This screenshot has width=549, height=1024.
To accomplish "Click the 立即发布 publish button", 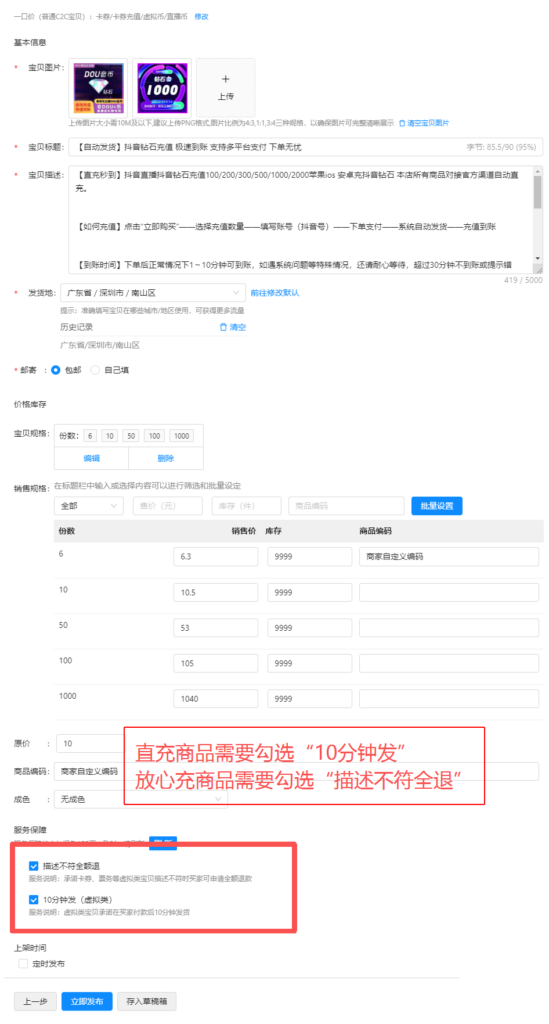I will coord(87,1001).
